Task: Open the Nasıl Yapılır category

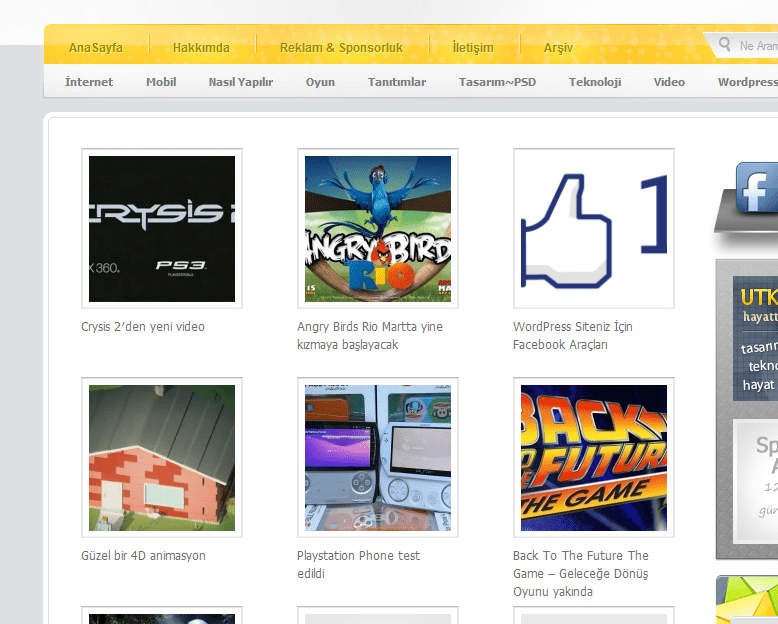Action: [241, 82]
